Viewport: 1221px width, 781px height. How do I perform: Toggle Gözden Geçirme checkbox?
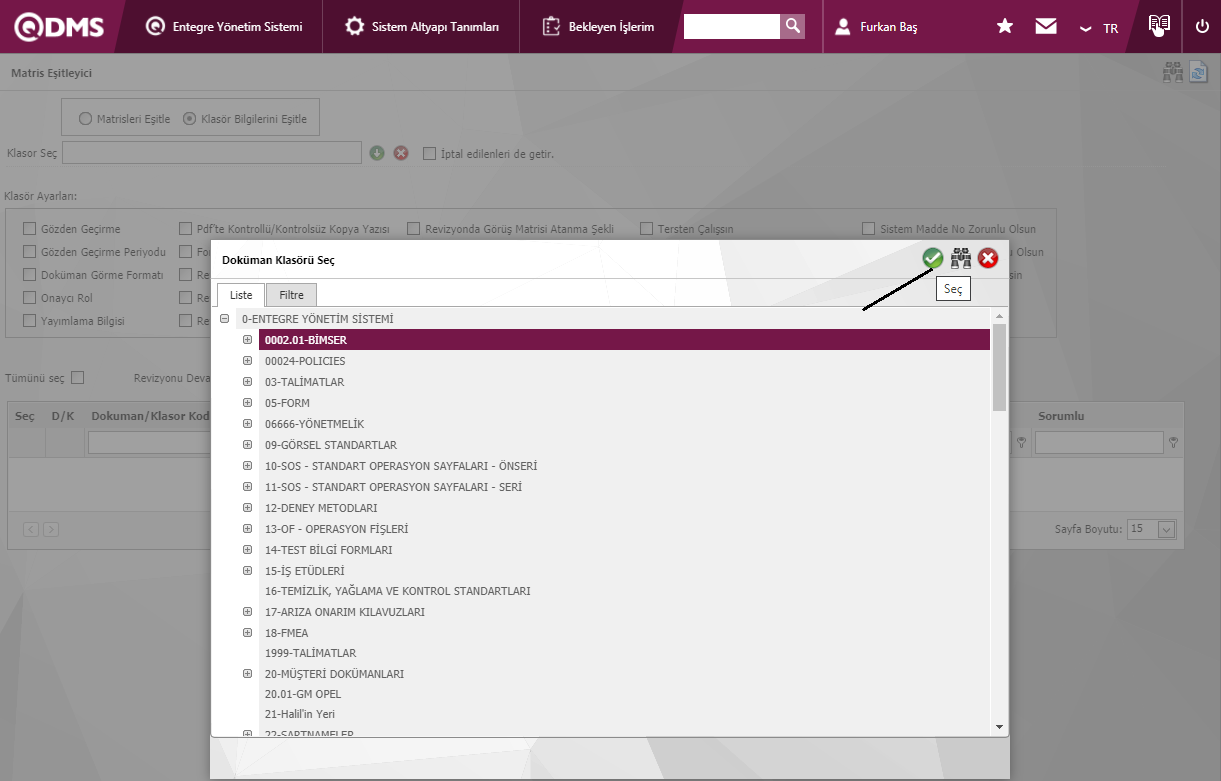[x=30, y=229]
